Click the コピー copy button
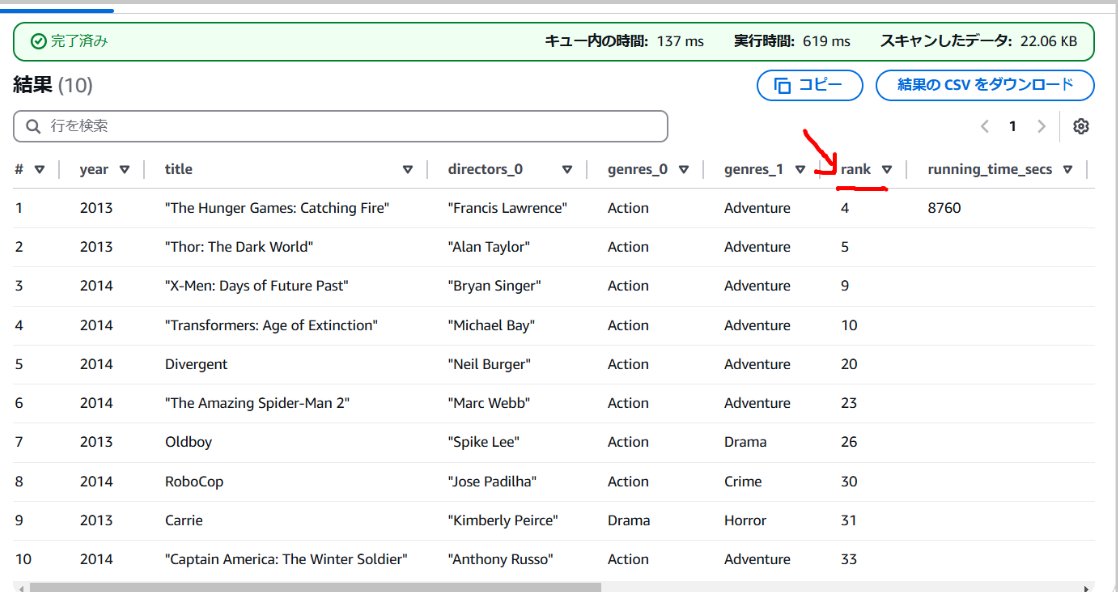The width and height of the screenshot is (1118, 592). pos(810,85)
